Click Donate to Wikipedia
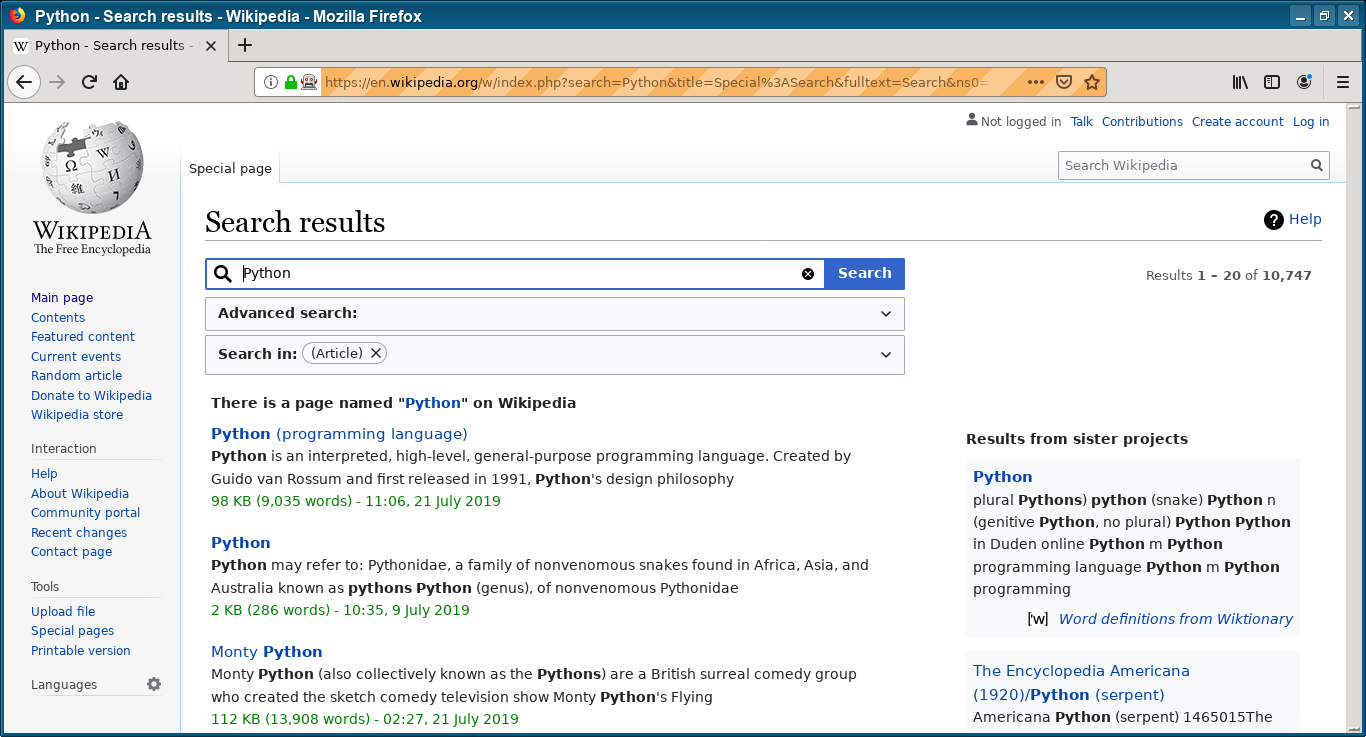Image resolution: width=1366 pixels, height=737 pixels. 91,396
